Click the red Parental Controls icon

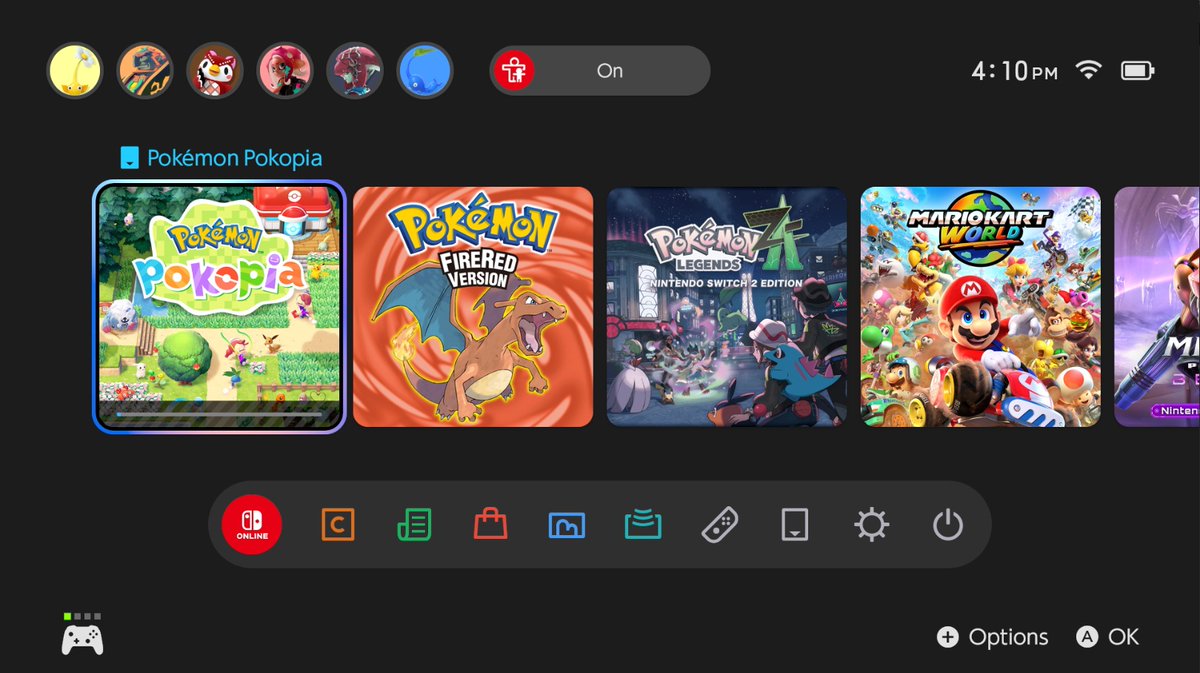pos(516,71)
